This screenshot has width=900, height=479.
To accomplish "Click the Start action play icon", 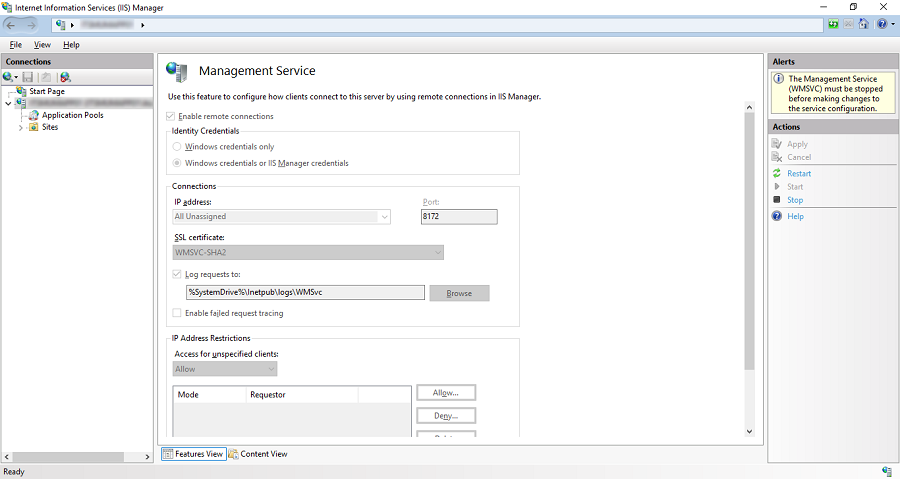I will 777,186.
